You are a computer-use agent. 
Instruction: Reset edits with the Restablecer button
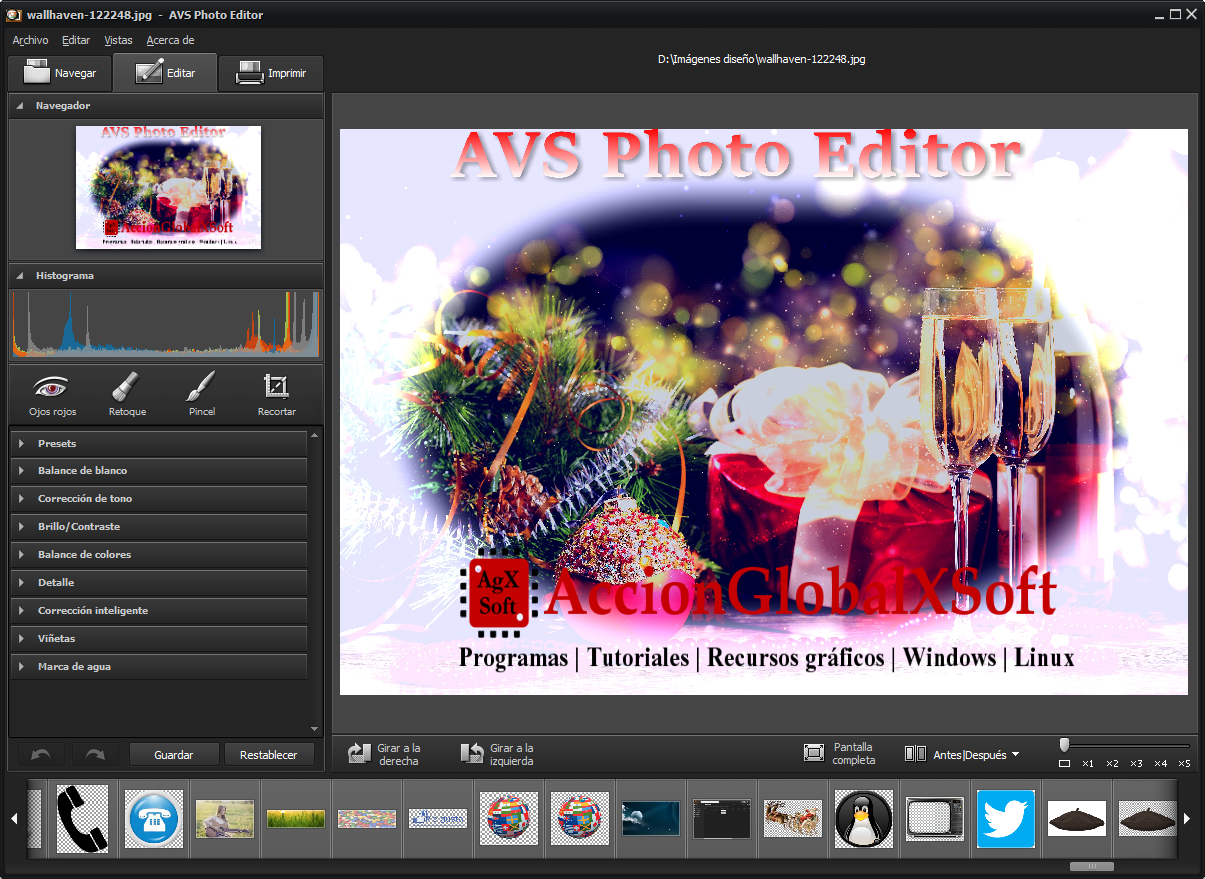(270, 754)
